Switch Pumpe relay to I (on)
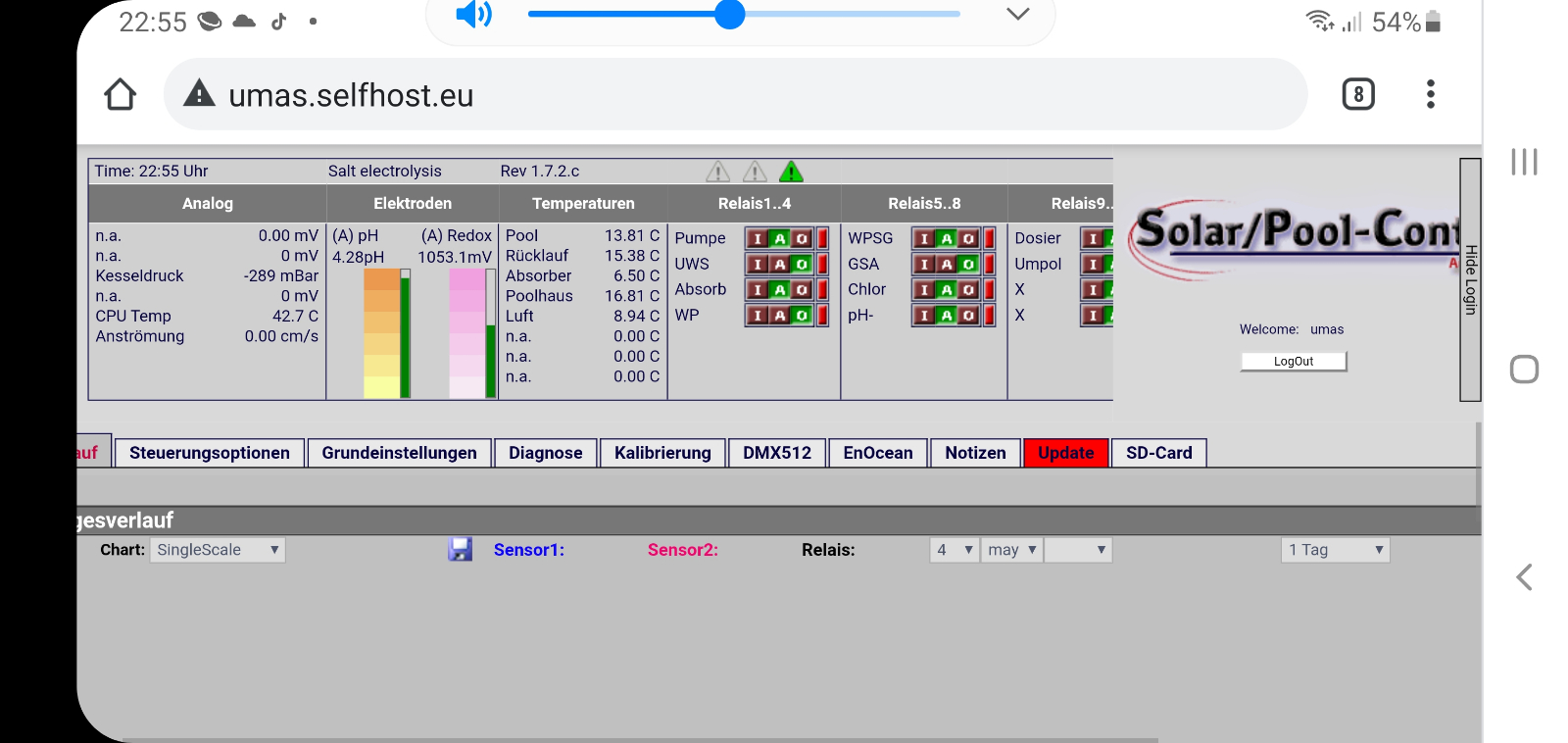Image resolution: width=1568 pixels, height=743 pixels. pyautogui.click(x=758, y=238)
